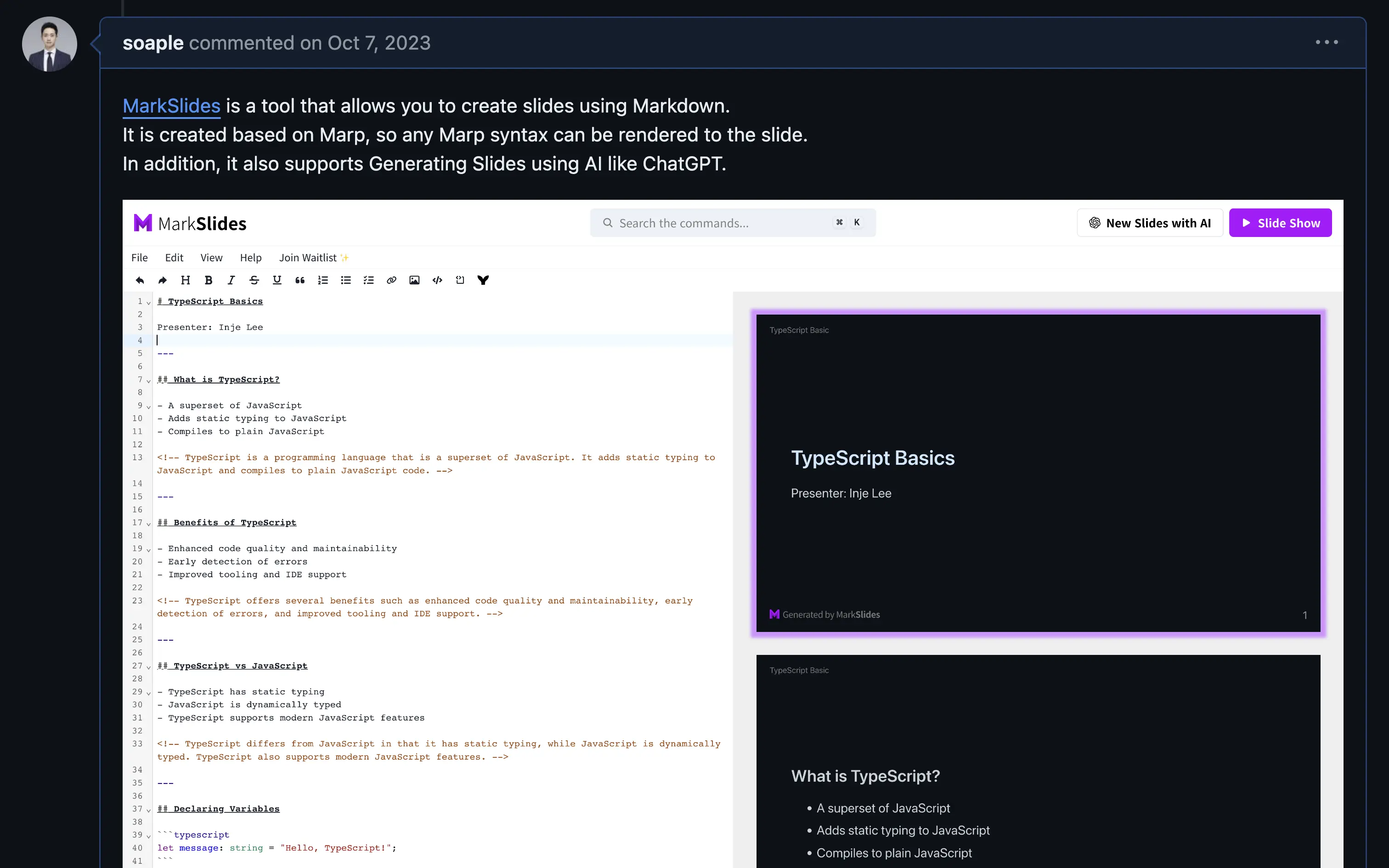Insert a code block with the bracketed box icon
Image resolution: width=1389 pixels, height=868 pixels.
click(x=460, y=280)
